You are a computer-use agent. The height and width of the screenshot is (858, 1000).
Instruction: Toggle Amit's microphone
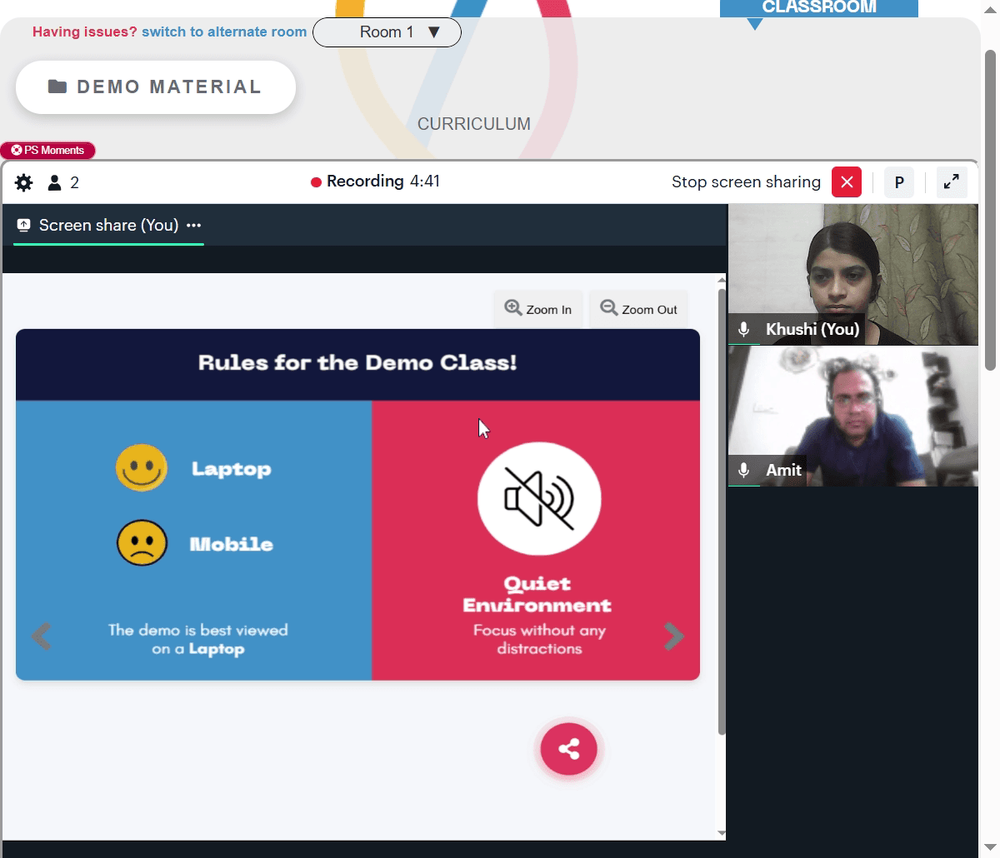744,471
